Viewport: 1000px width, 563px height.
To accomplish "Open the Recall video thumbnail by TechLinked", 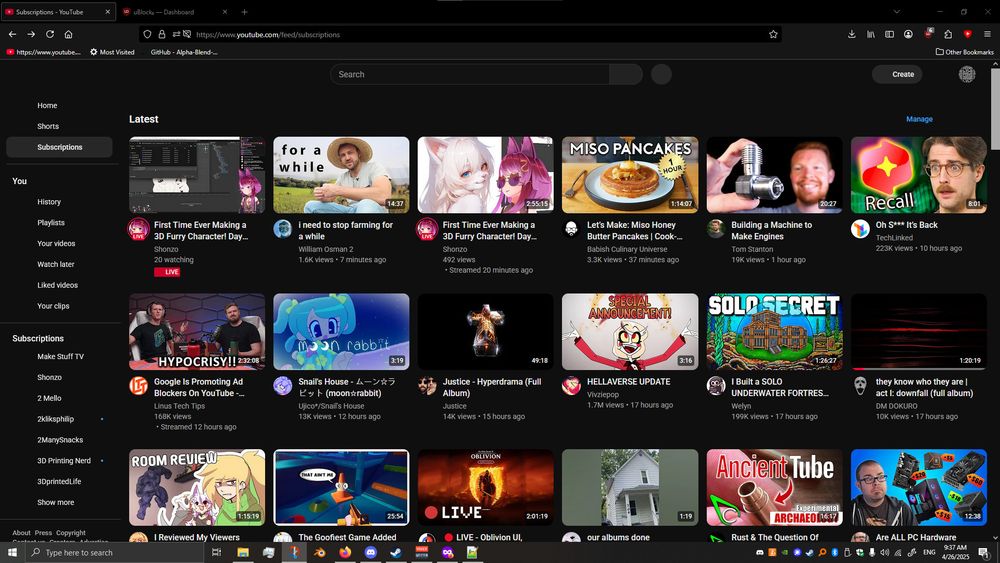I will point(919,175).
